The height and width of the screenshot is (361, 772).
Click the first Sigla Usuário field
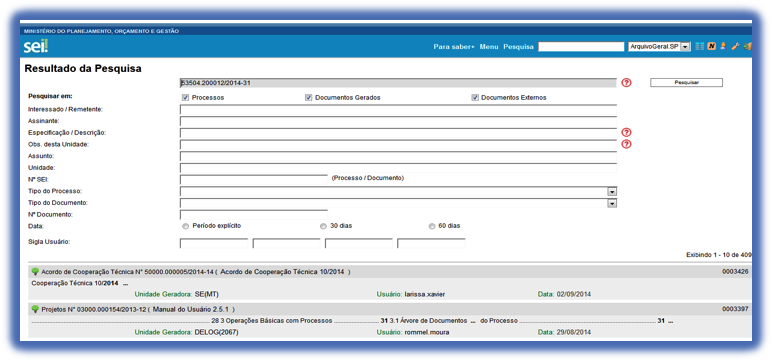click(214, 243)
